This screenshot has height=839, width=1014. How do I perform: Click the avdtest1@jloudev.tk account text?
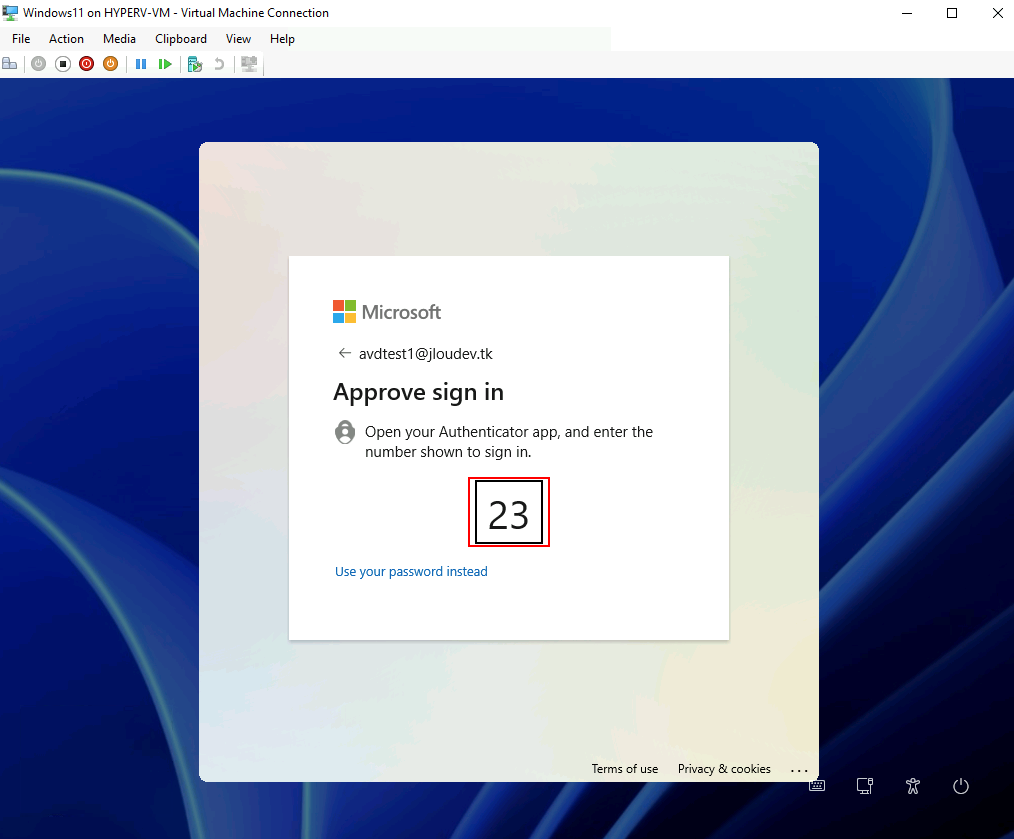[x=426, y=354]
